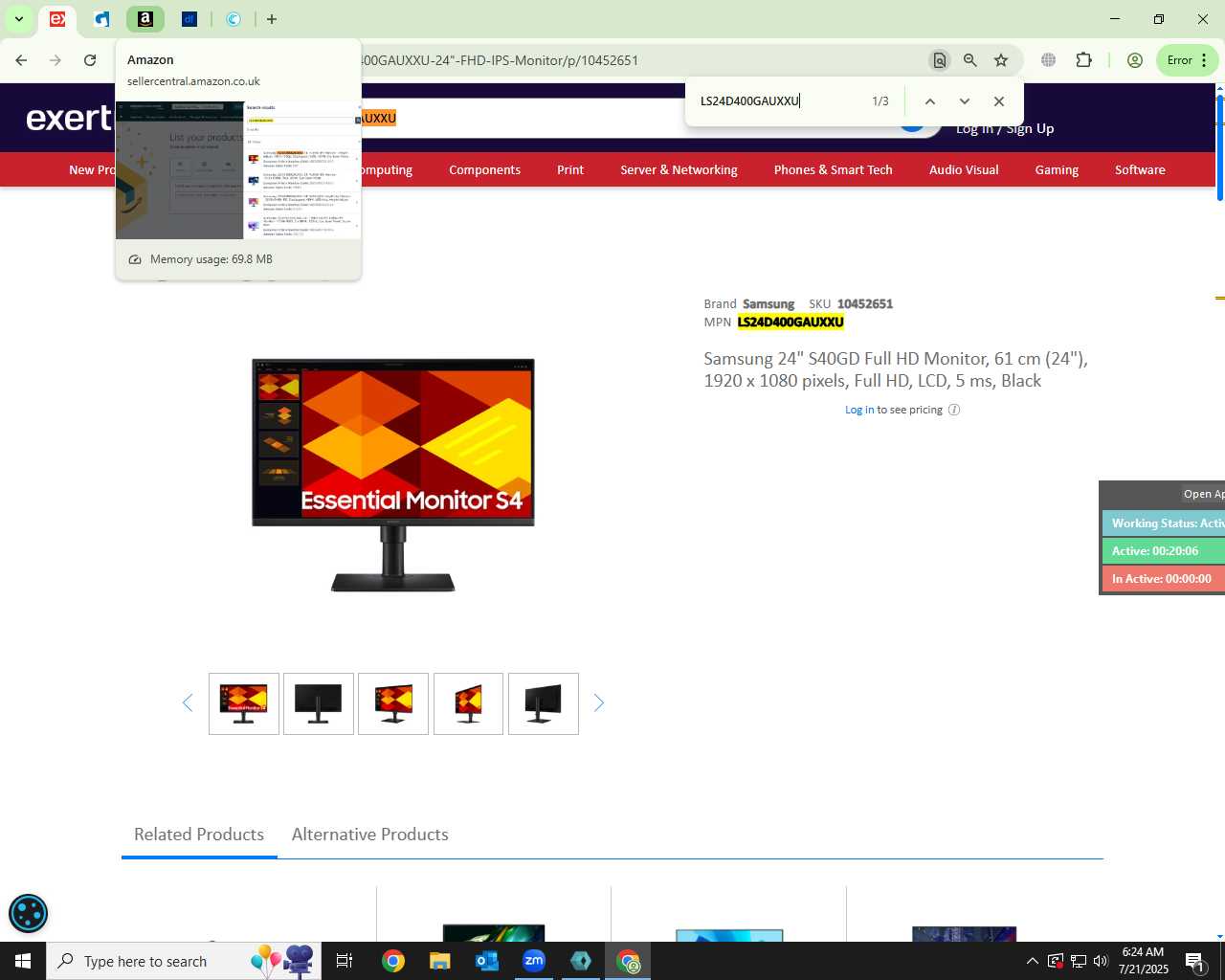Switch to the dark blue 'df' tab
This screenshot has height=980, width=1225.
pos(189,19)
